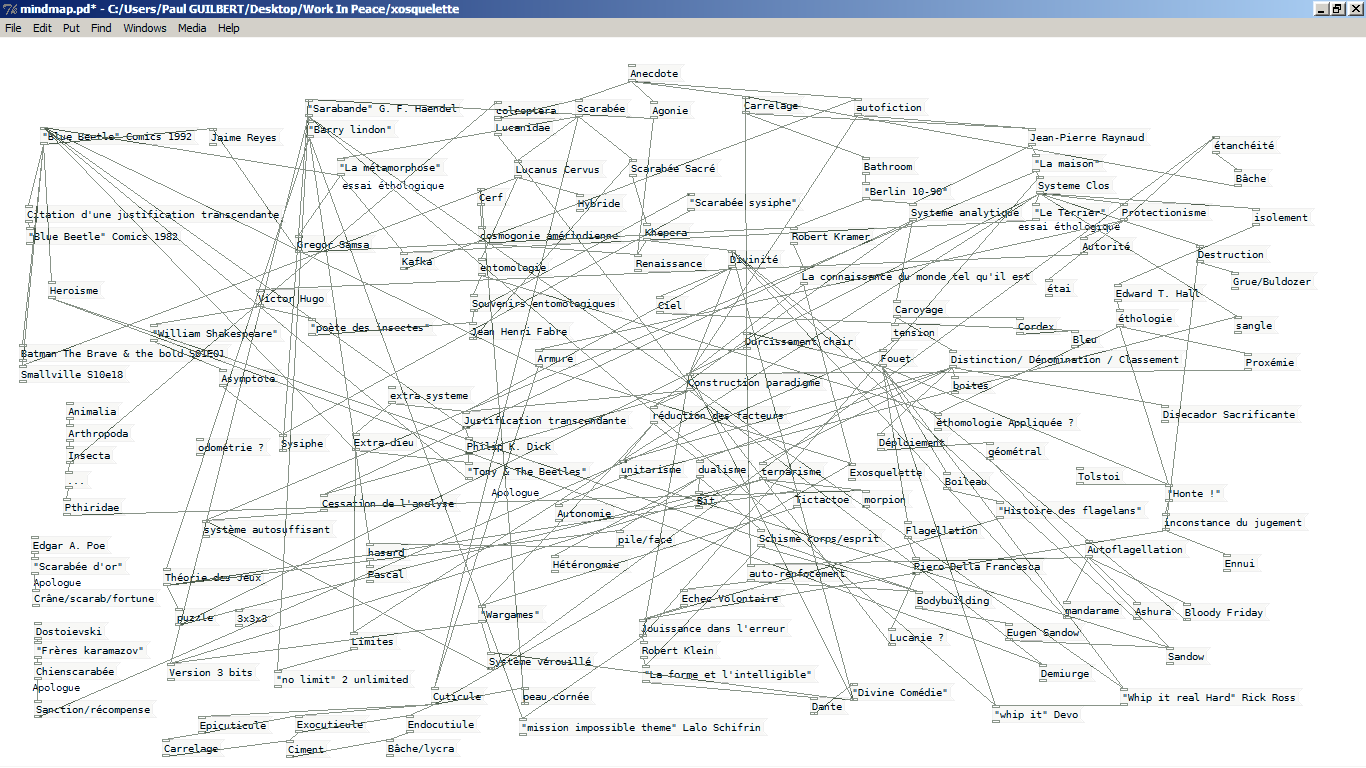Click the "Tictactoe" node
The width and height of the screenshot is (1366, 768).
823,499
